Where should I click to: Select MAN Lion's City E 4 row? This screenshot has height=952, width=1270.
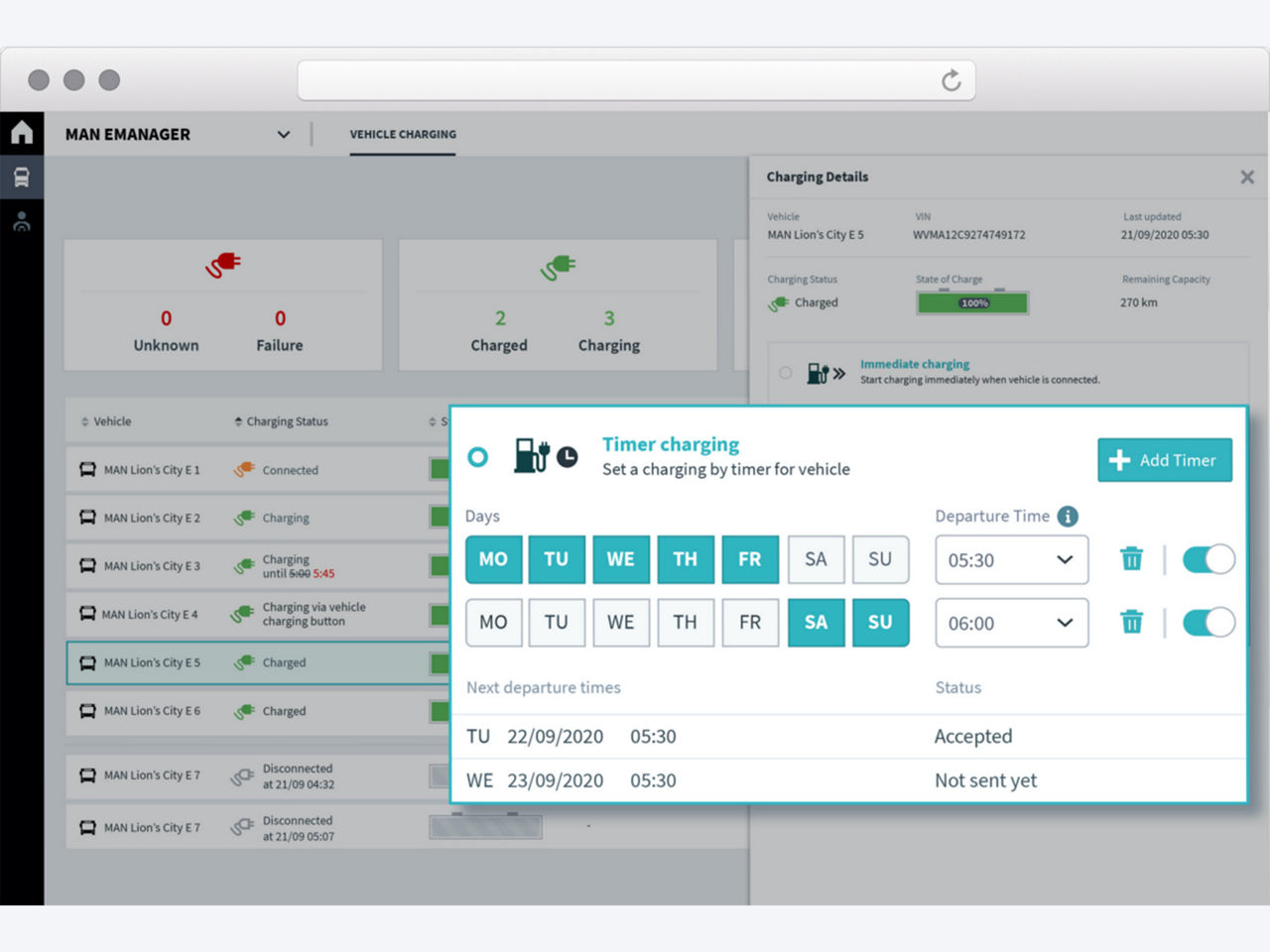coord(258,615)
